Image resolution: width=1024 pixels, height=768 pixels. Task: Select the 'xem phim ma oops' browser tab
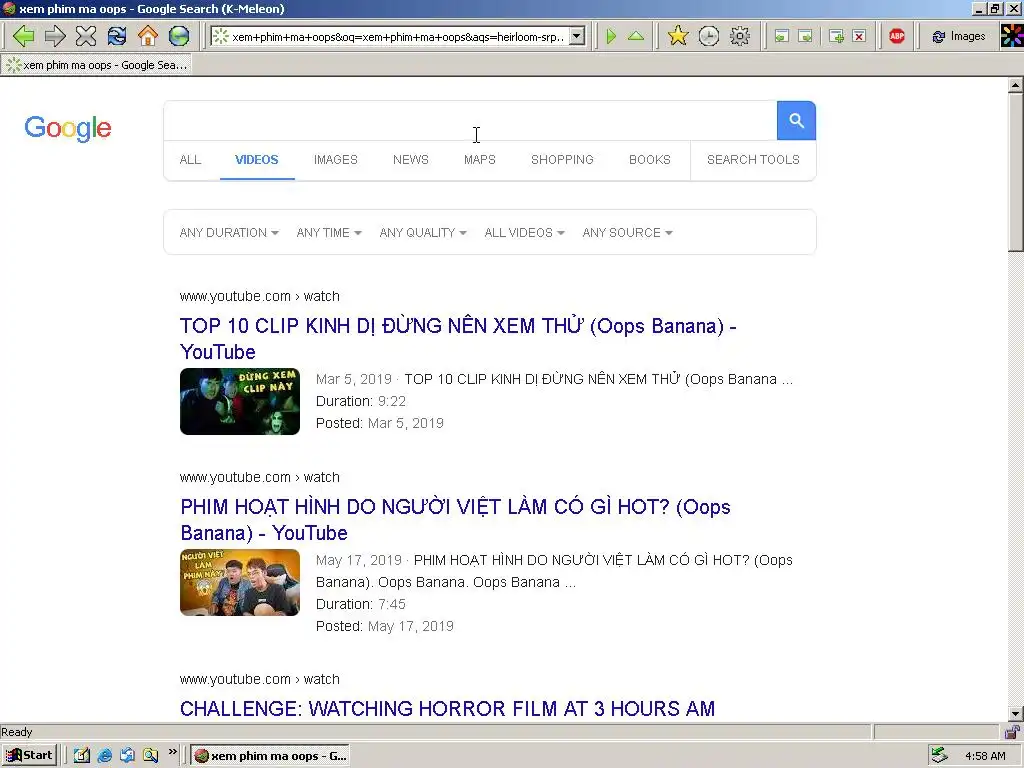[97, 65]
